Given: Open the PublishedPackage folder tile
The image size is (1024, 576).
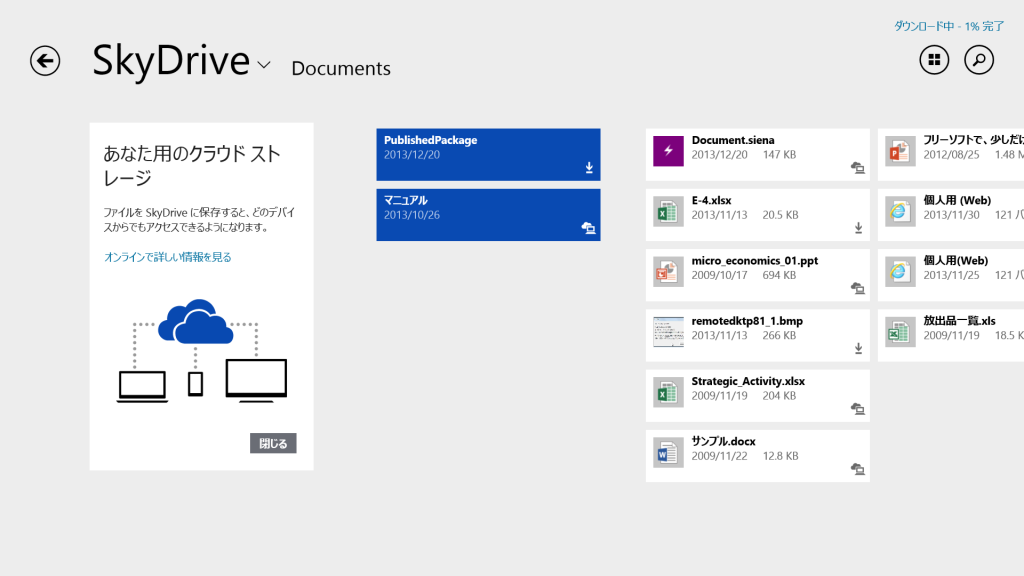Looking at the screenshot, I should (488, 154).
